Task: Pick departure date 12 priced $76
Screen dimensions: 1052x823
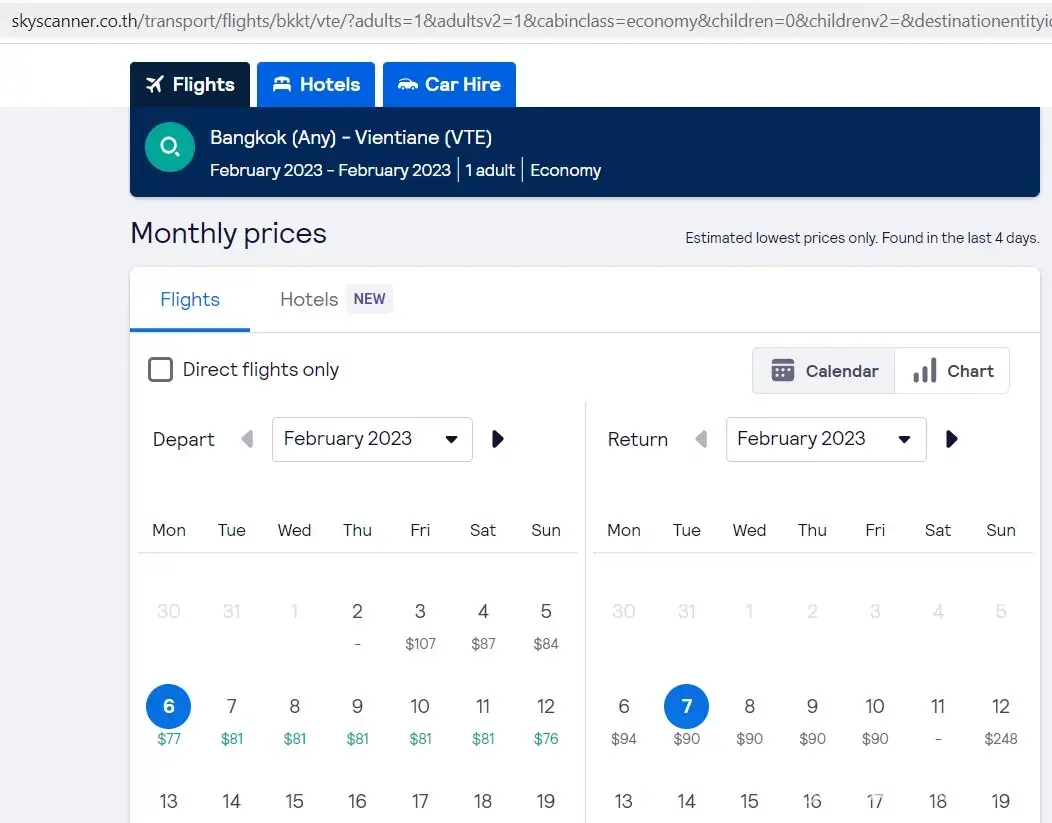Action: (546, 718)
